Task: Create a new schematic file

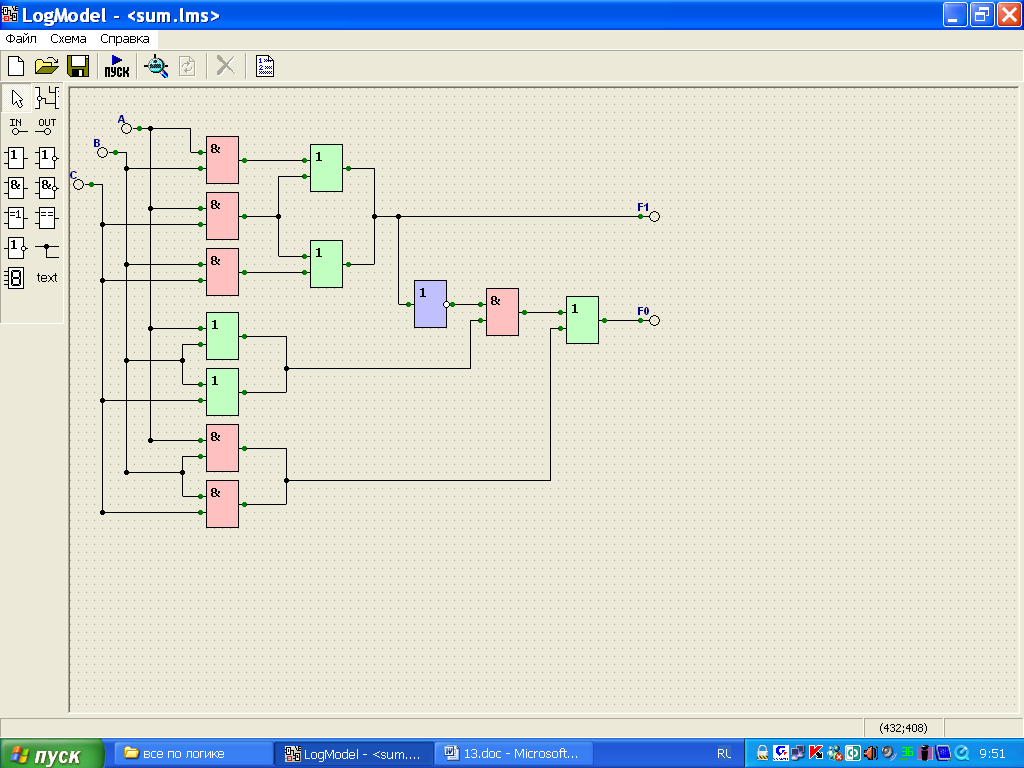Action: tap(16, 66)
